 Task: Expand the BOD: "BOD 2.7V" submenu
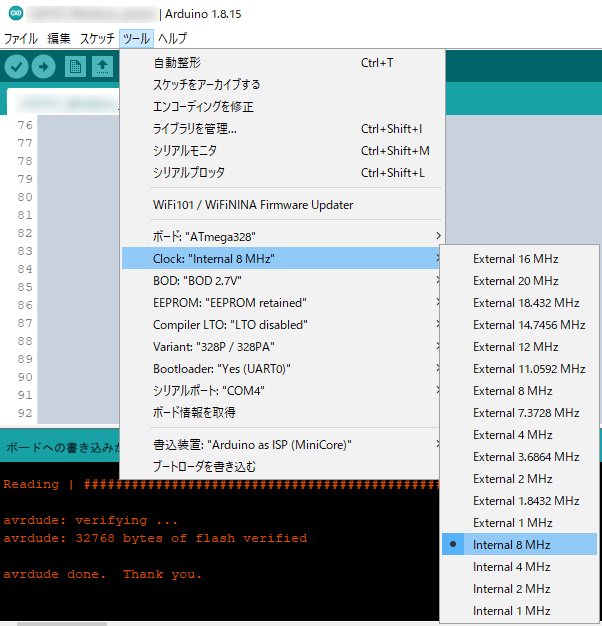pos(281,281)
